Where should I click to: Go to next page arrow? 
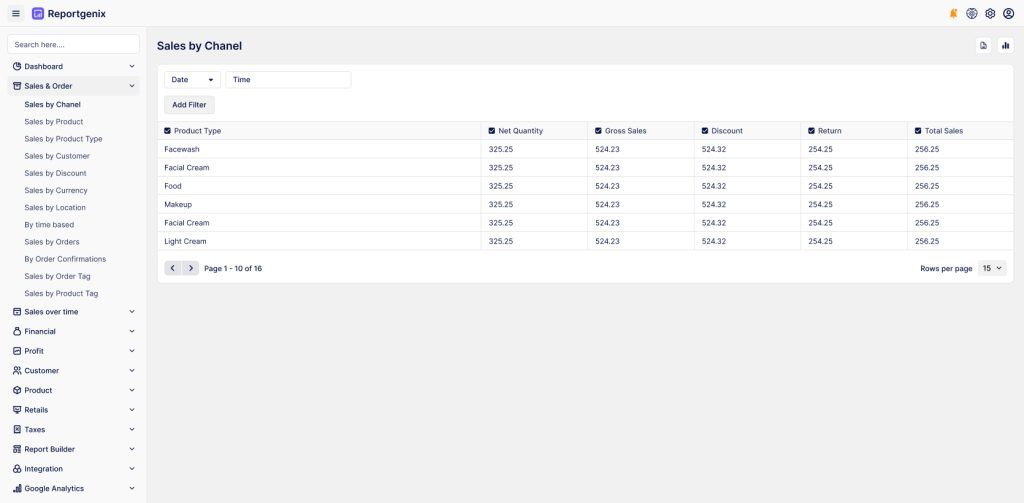(x=190, y=268)
